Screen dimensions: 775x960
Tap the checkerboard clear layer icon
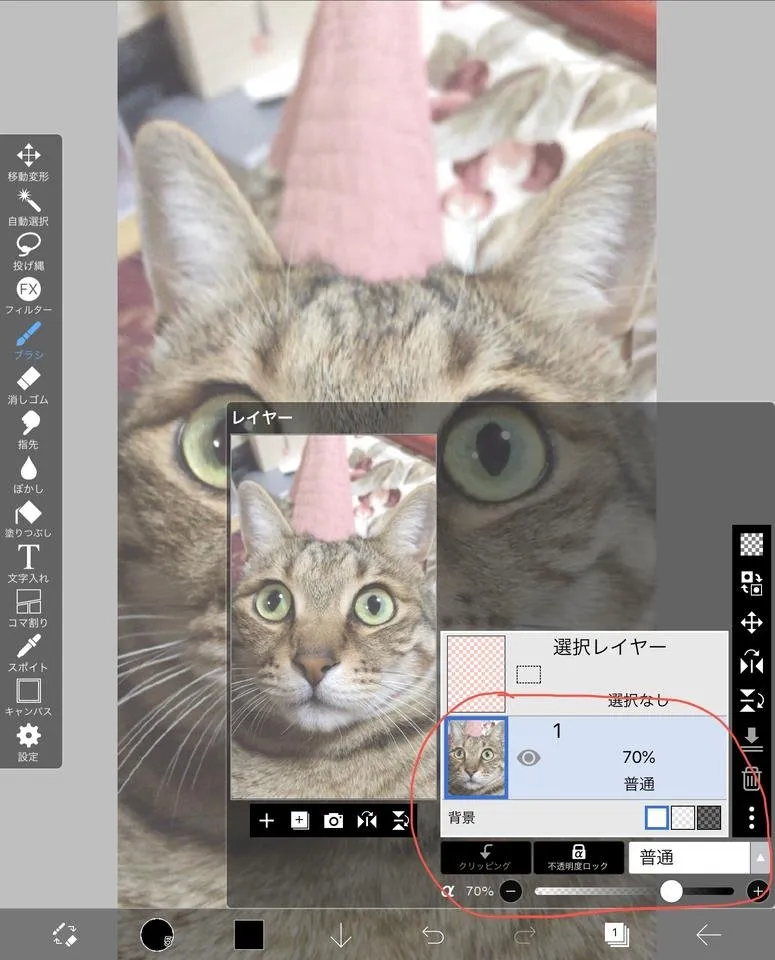point(752,544)
